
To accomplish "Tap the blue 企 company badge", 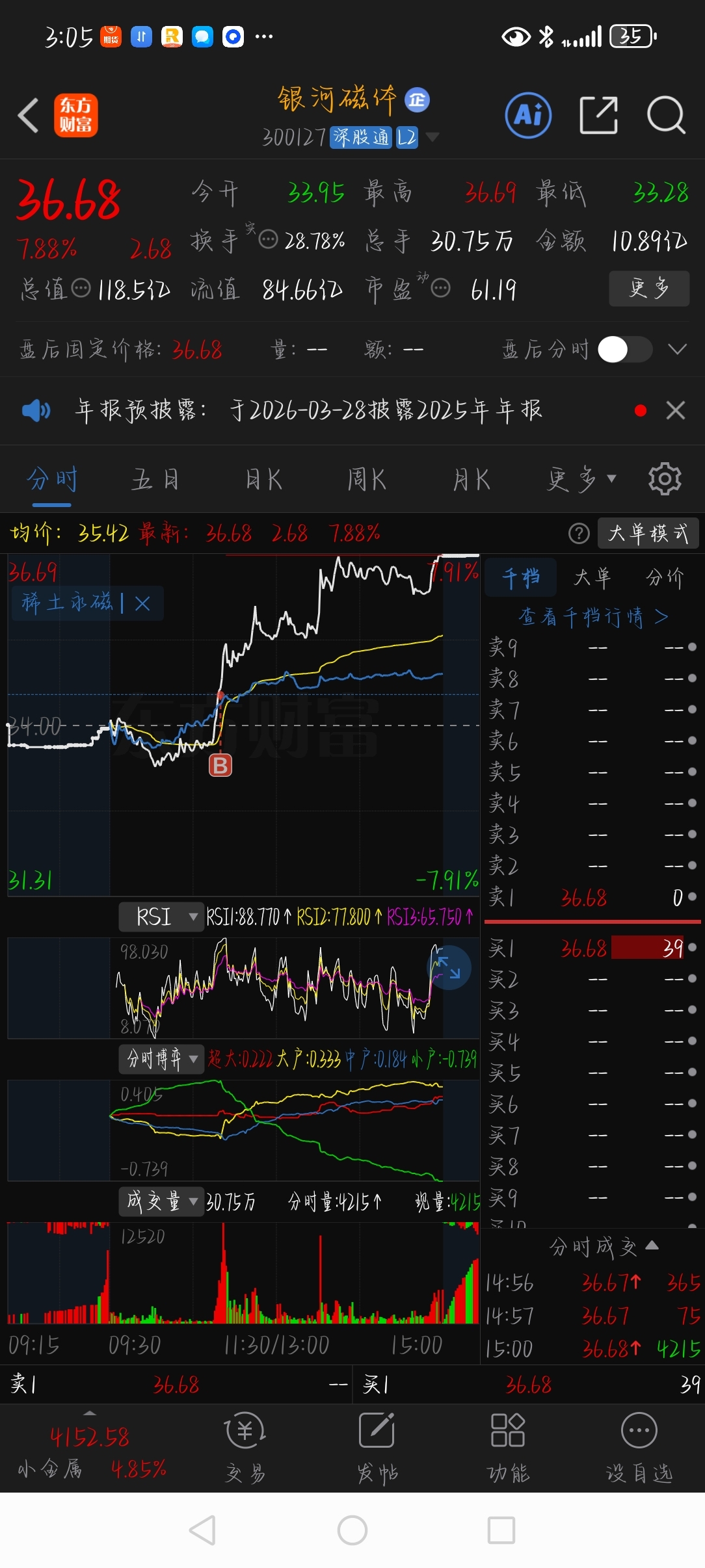I will [x=417, y=99].
